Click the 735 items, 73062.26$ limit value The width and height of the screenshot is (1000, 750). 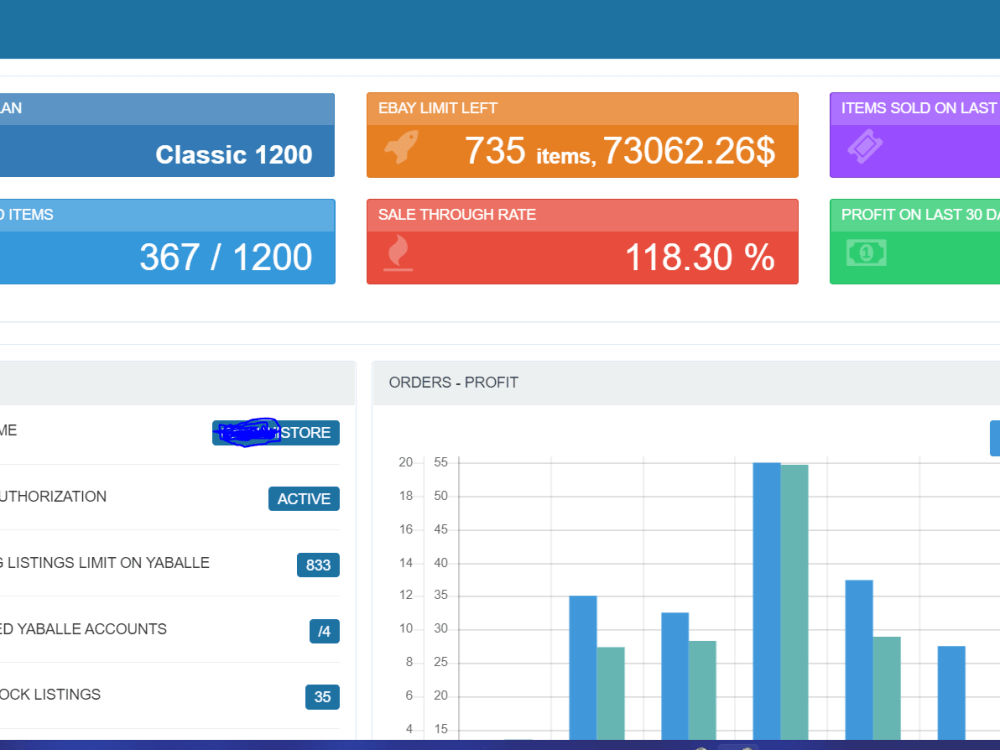[620, 151]
